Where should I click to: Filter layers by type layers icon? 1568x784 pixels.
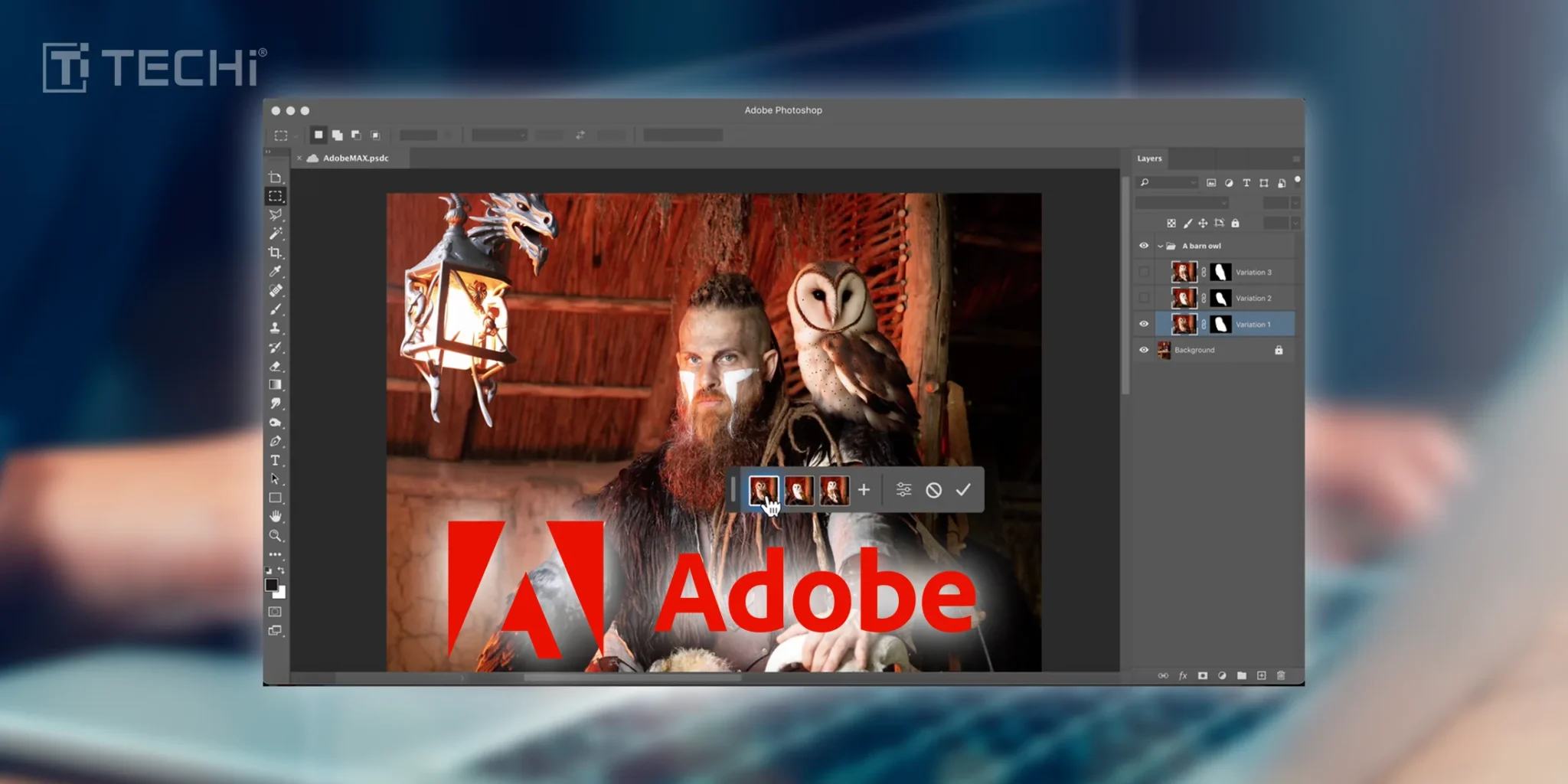click(x=1246, y=182)
